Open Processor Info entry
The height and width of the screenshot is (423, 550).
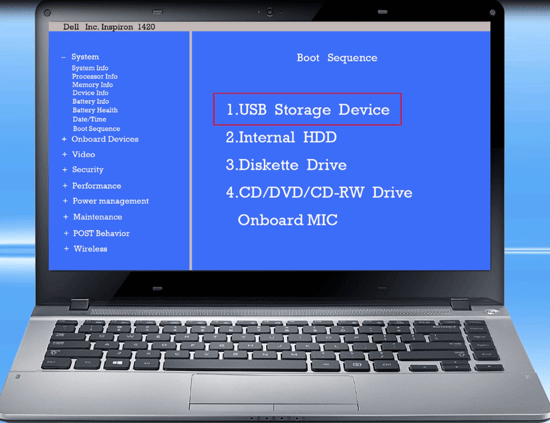point(95,76)
